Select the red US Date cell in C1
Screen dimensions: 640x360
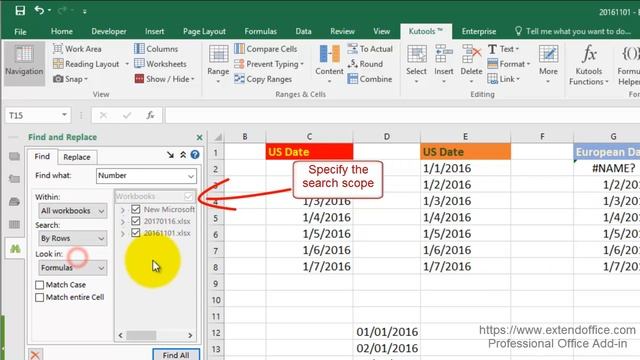click(x=309, y=152)
